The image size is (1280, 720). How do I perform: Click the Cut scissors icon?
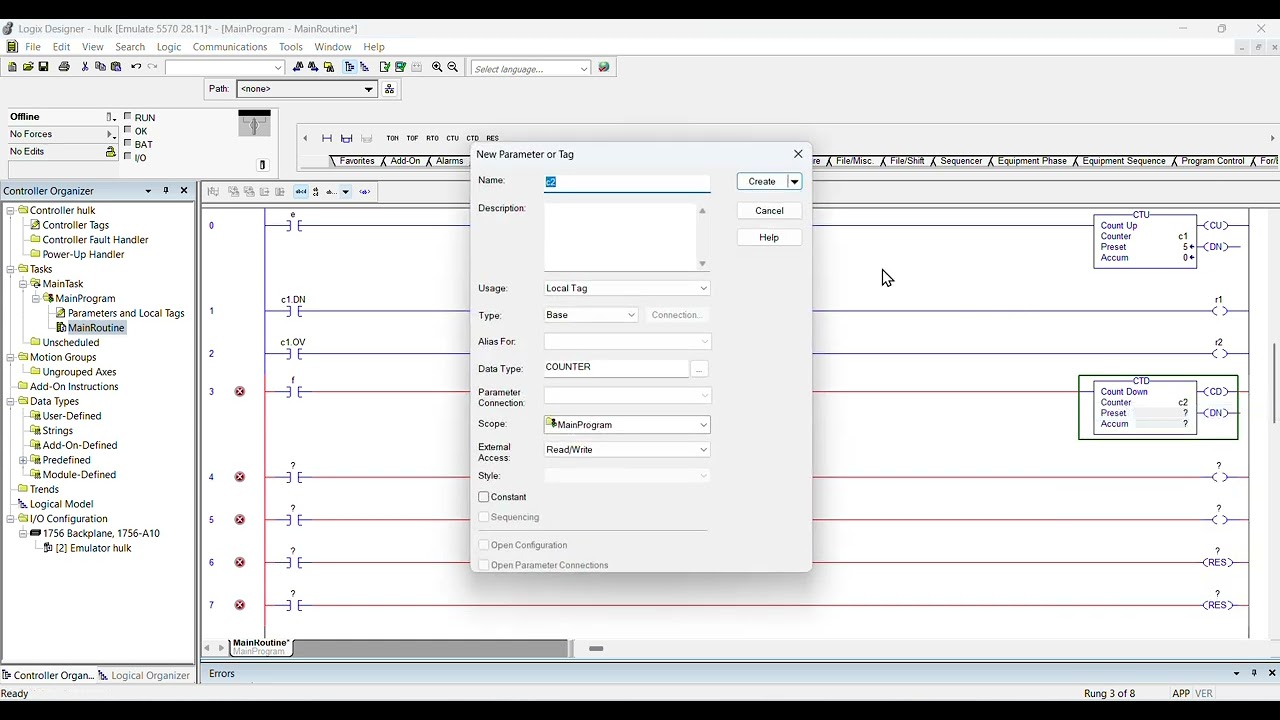(85, 67)
